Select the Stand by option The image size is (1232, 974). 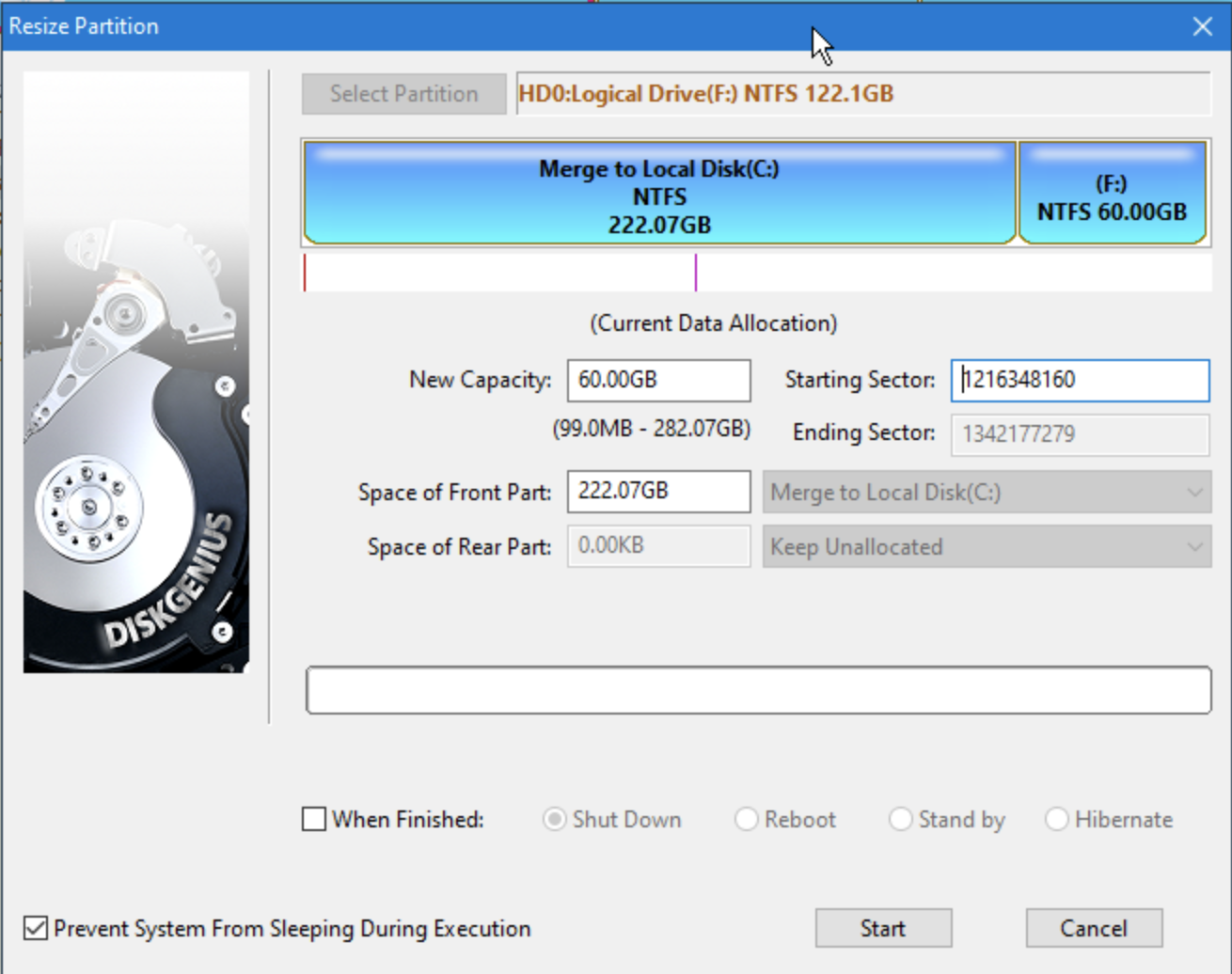901,820
